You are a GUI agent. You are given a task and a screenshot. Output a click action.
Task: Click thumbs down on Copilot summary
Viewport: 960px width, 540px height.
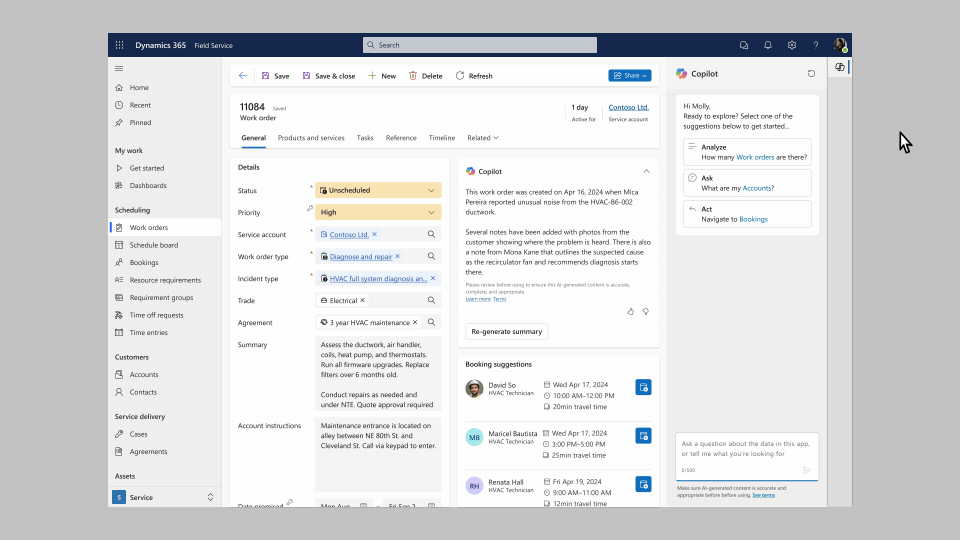(646, 311)
